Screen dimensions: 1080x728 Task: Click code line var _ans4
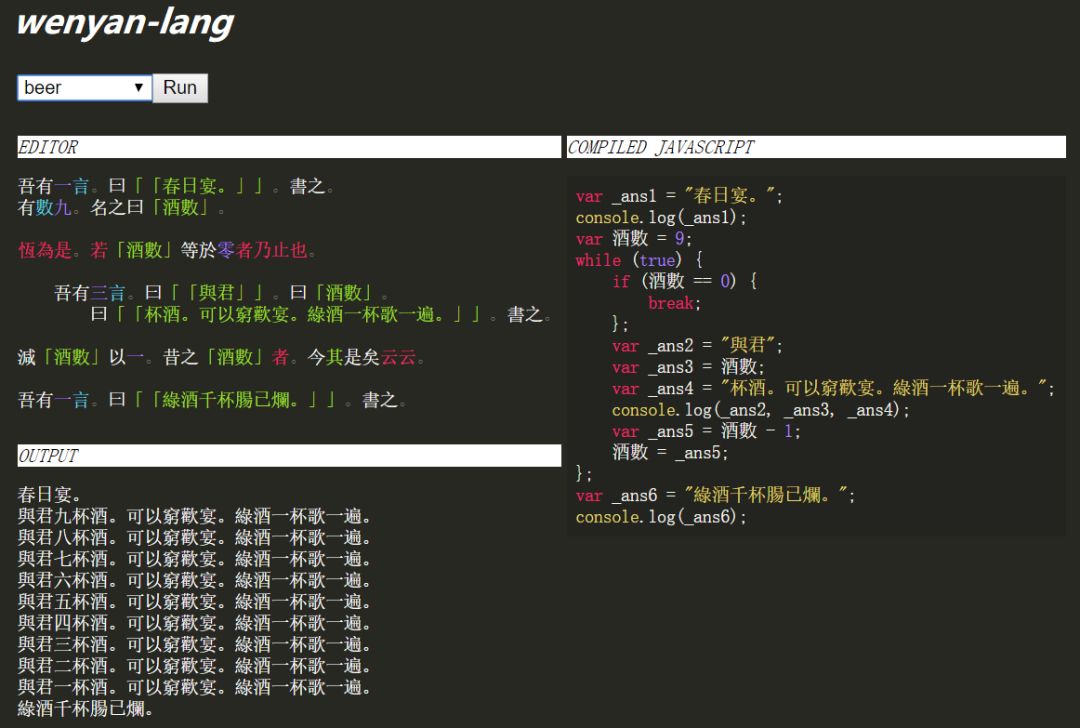(833, 388)
